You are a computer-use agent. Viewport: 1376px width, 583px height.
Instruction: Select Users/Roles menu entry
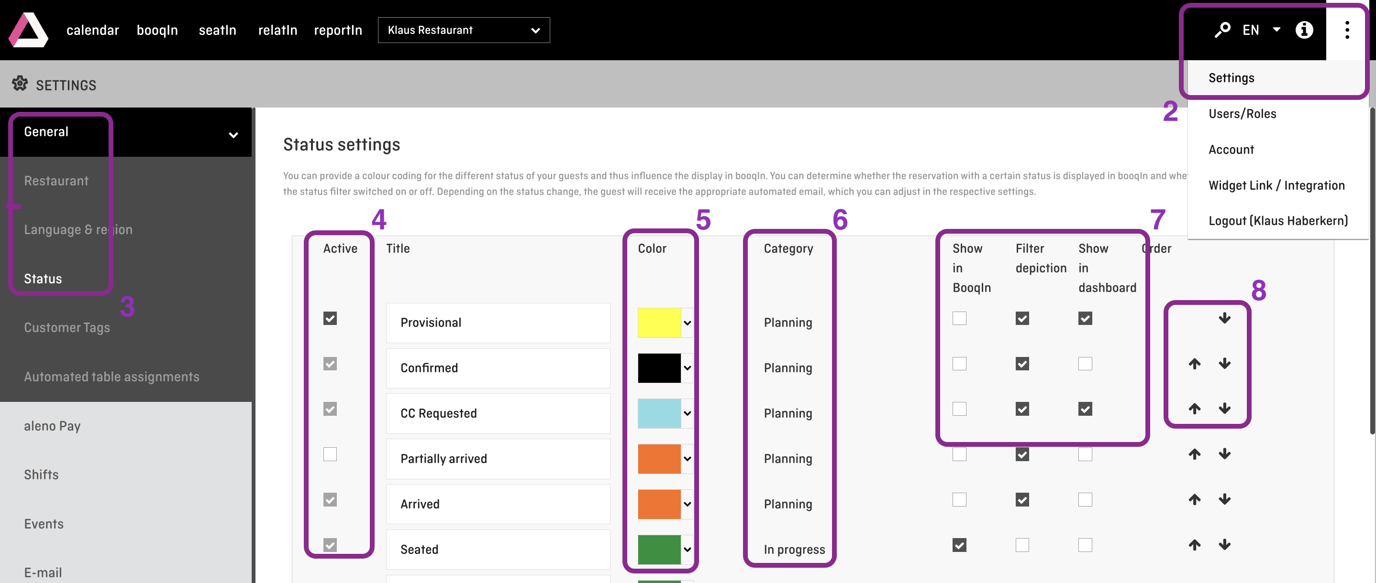[x=1278, y=114]
